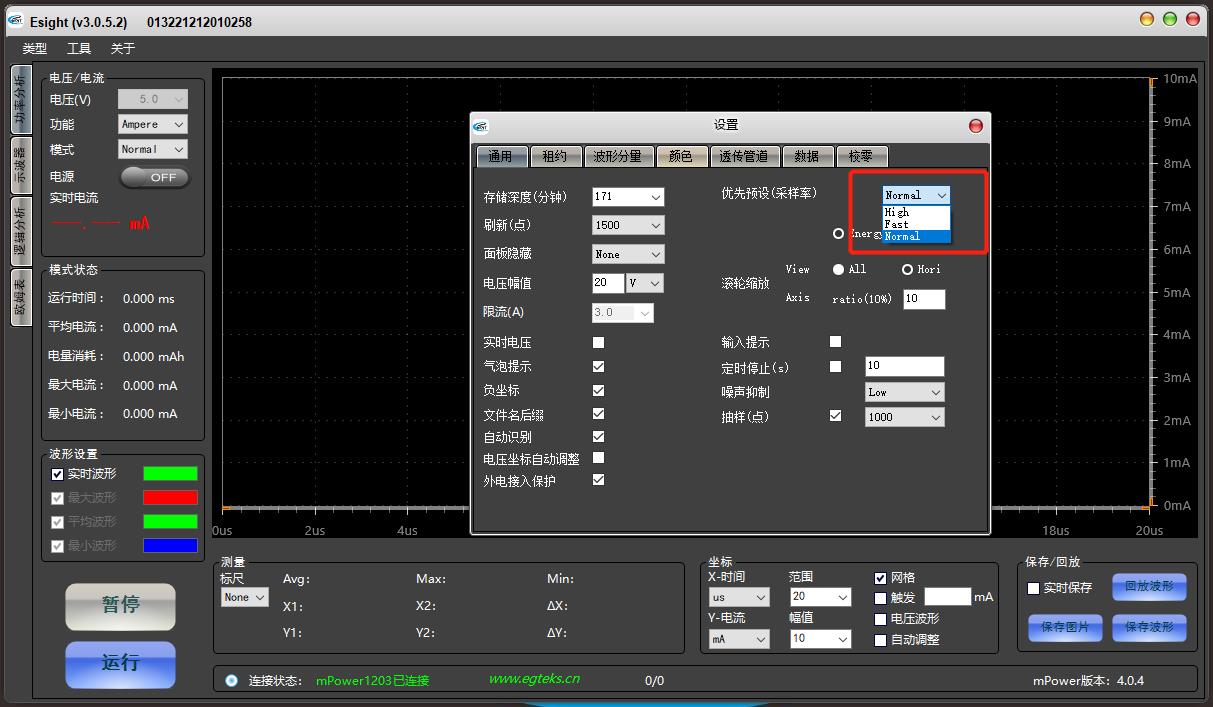Image resolution: width=1213 pixels, height=707 pixels.
Task: Switch to the 透传管道 settings tab
Action: click(x=743, y=156)
